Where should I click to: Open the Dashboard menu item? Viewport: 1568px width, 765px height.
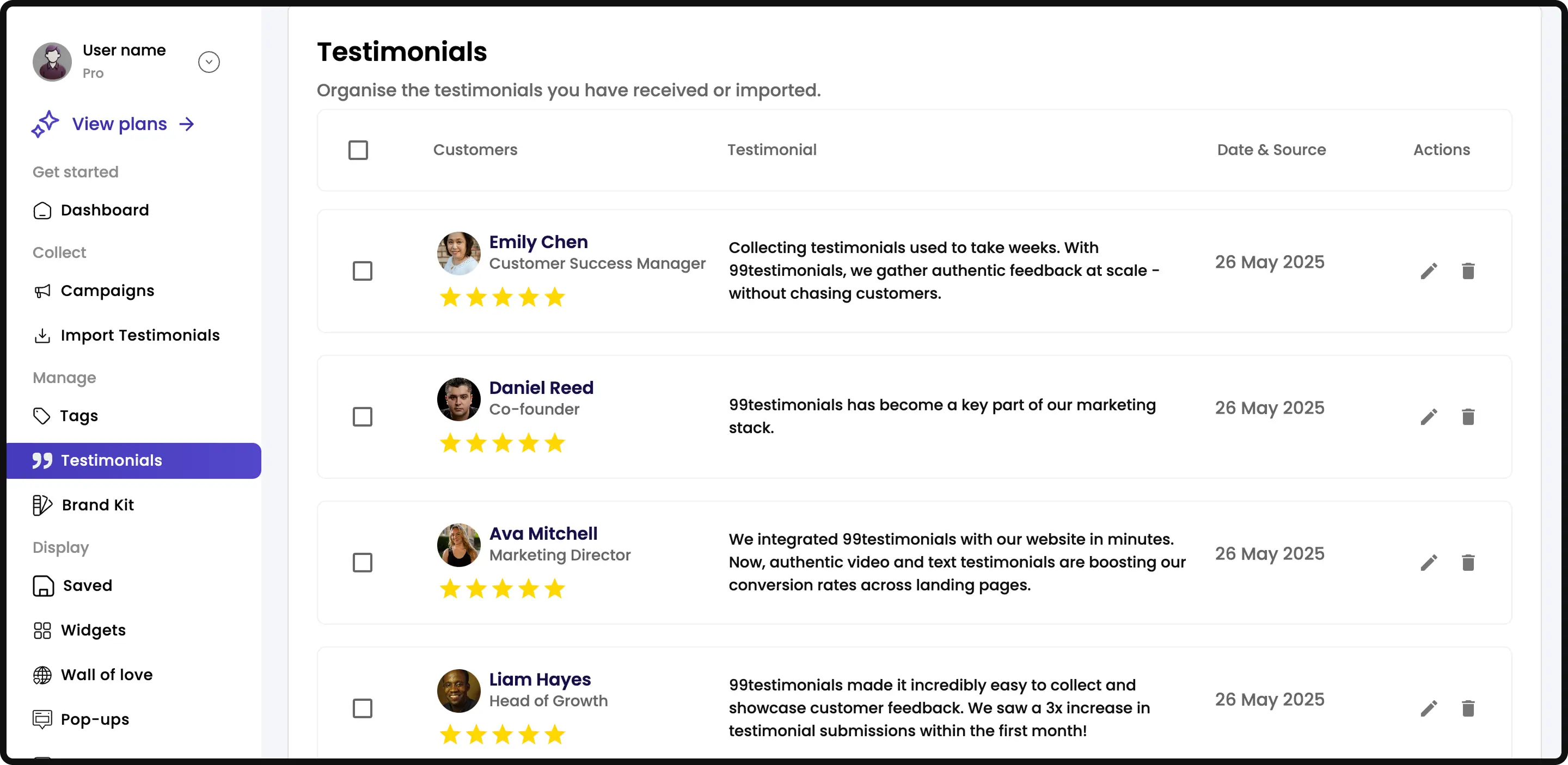click(104, 211)
